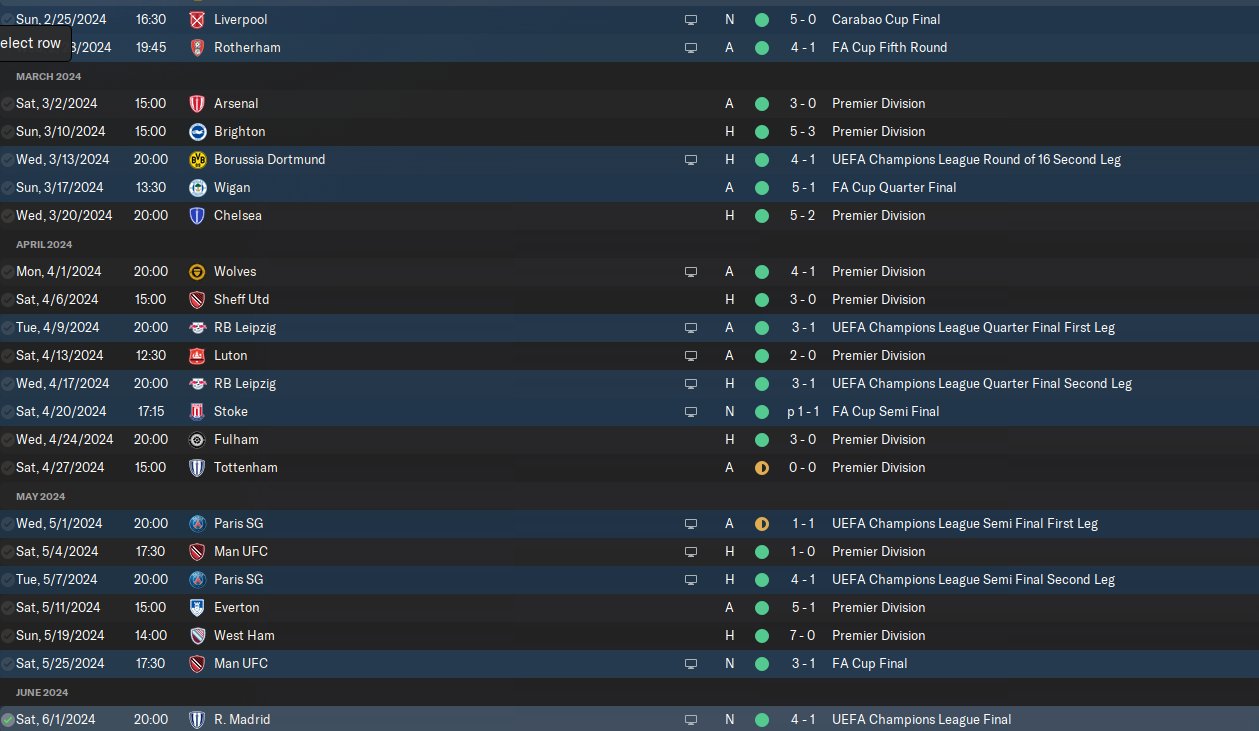This screenshot has width=1259, height=731.
Task: Toggle select checkbox for Brighton fixture row
Action: 8,131
